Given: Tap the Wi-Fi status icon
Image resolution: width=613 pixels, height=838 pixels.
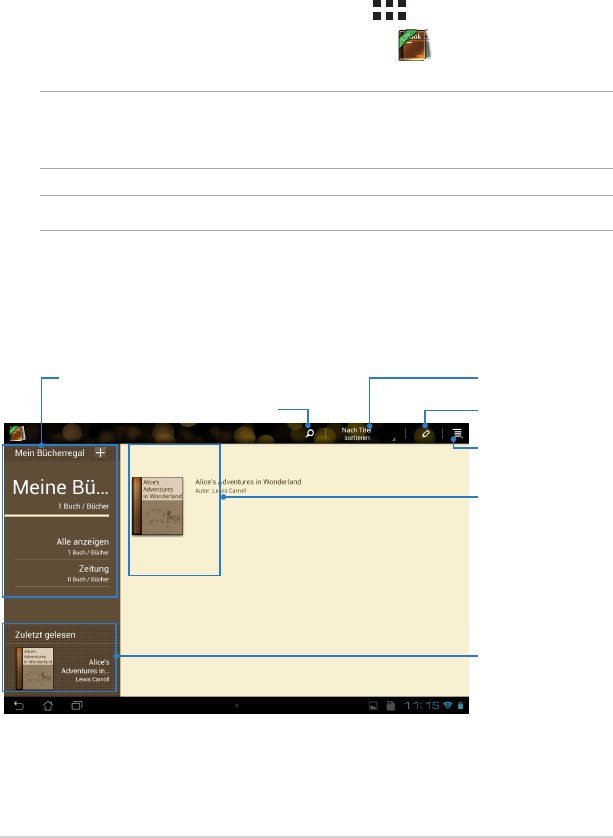Looking at the screenshot, I should coord(448,706).
